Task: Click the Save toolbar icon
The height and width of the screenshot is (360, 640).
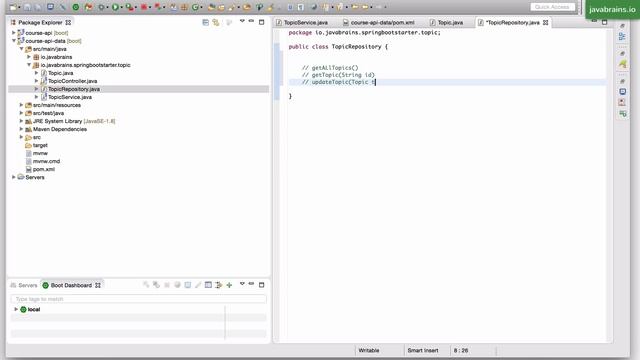Action: pos(27,7)
